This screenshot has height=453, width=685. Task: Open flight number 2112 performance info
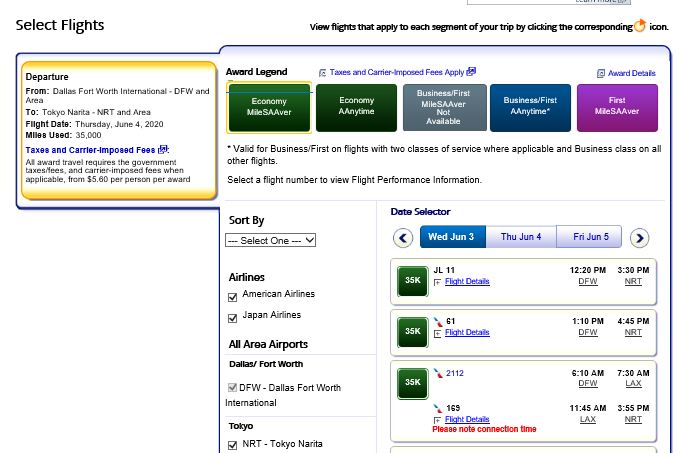[455, 373]
